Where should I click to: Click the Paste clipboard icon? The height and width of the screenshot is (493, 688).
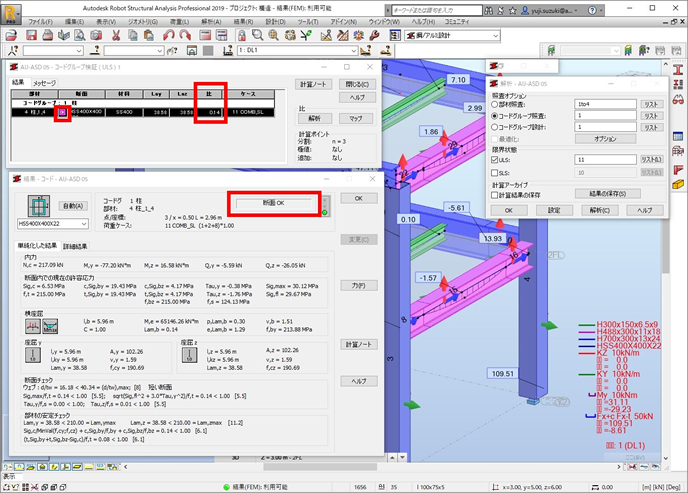149,36
